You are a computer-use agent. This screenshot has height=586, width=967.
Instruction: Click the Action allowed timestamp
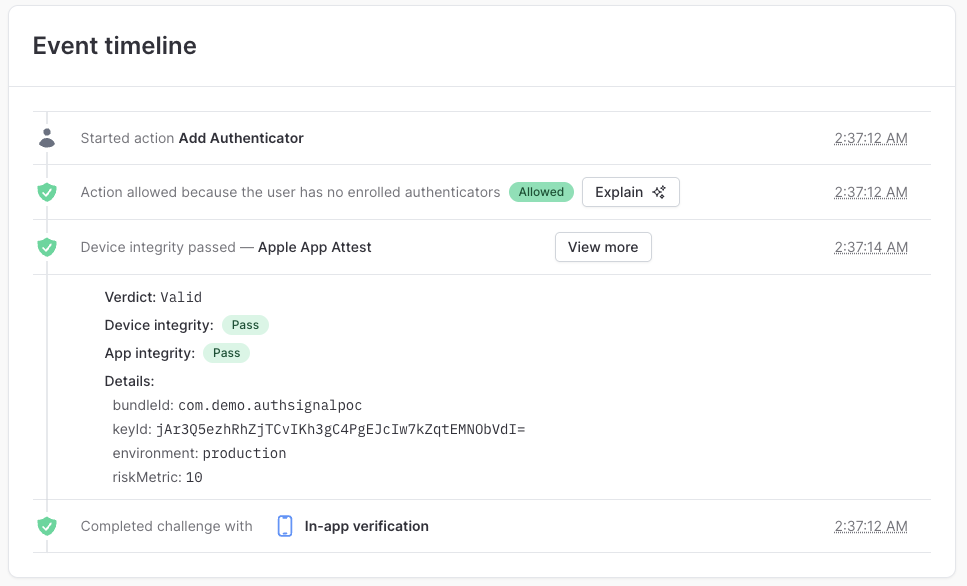pos(871,192)
